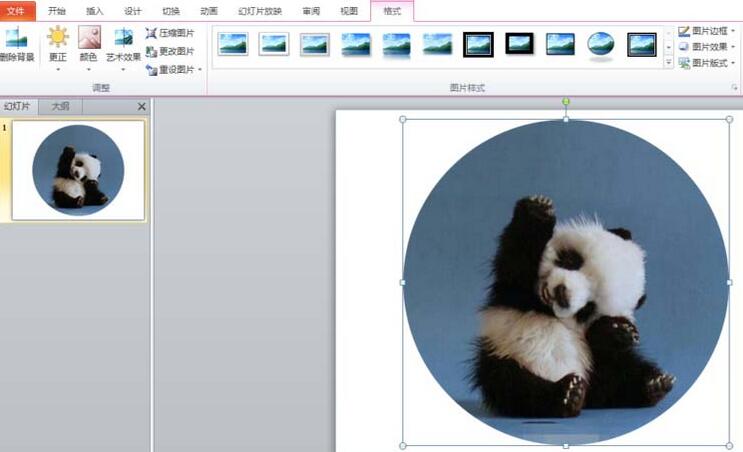Apply the Double Frame Black picture style
The height and width of the screenshot is (452, 743).
(478, 45)
